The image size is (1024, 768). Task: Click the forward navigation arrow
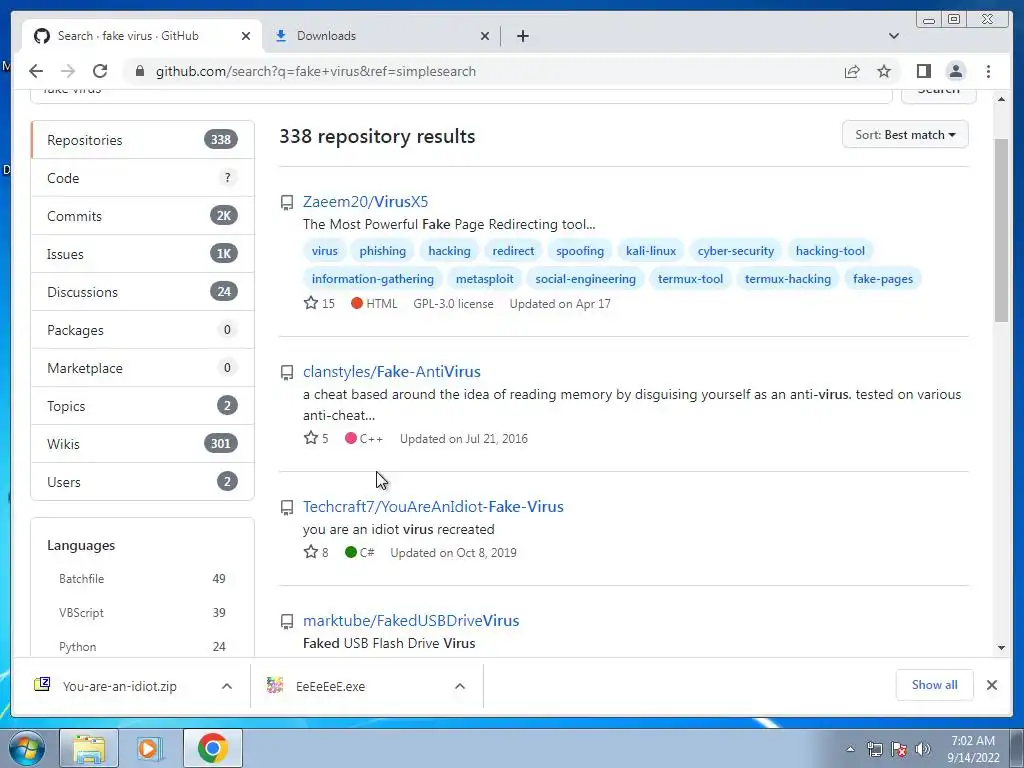[x=68, y=71]
